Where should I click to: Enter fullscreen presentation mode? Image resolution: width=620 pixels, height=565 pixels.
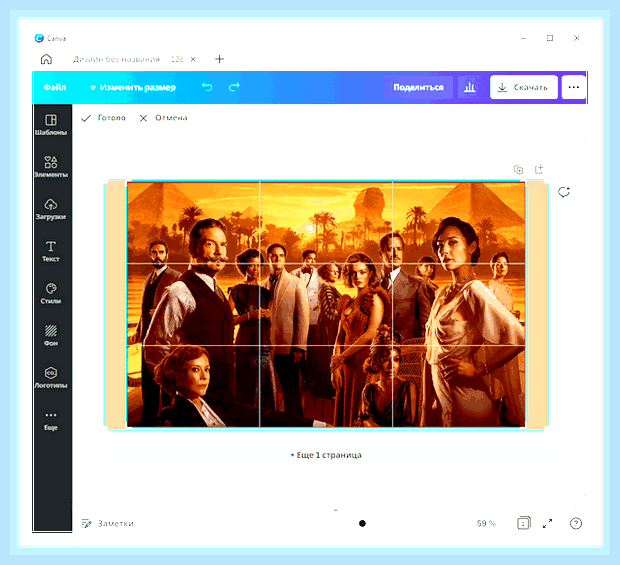tap(548, 523)
